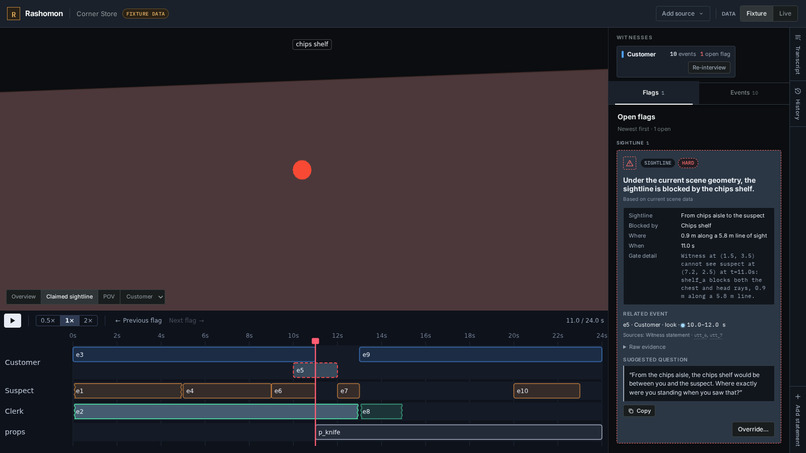Click the FIXTURE DATA badge

coord(145,14)
